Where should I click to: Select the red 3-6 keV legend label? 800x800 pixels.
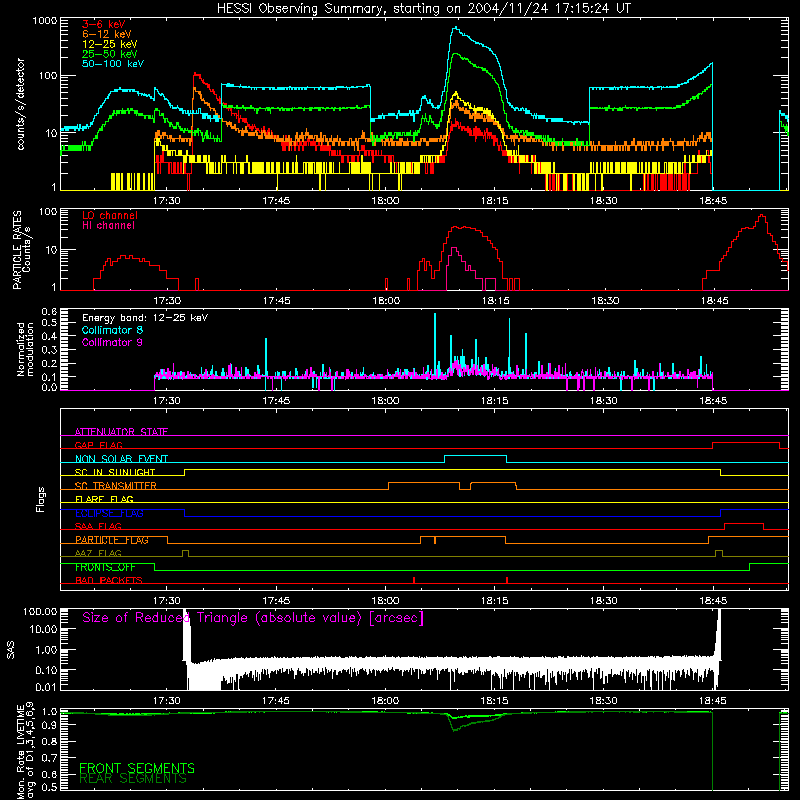point(104,24)
